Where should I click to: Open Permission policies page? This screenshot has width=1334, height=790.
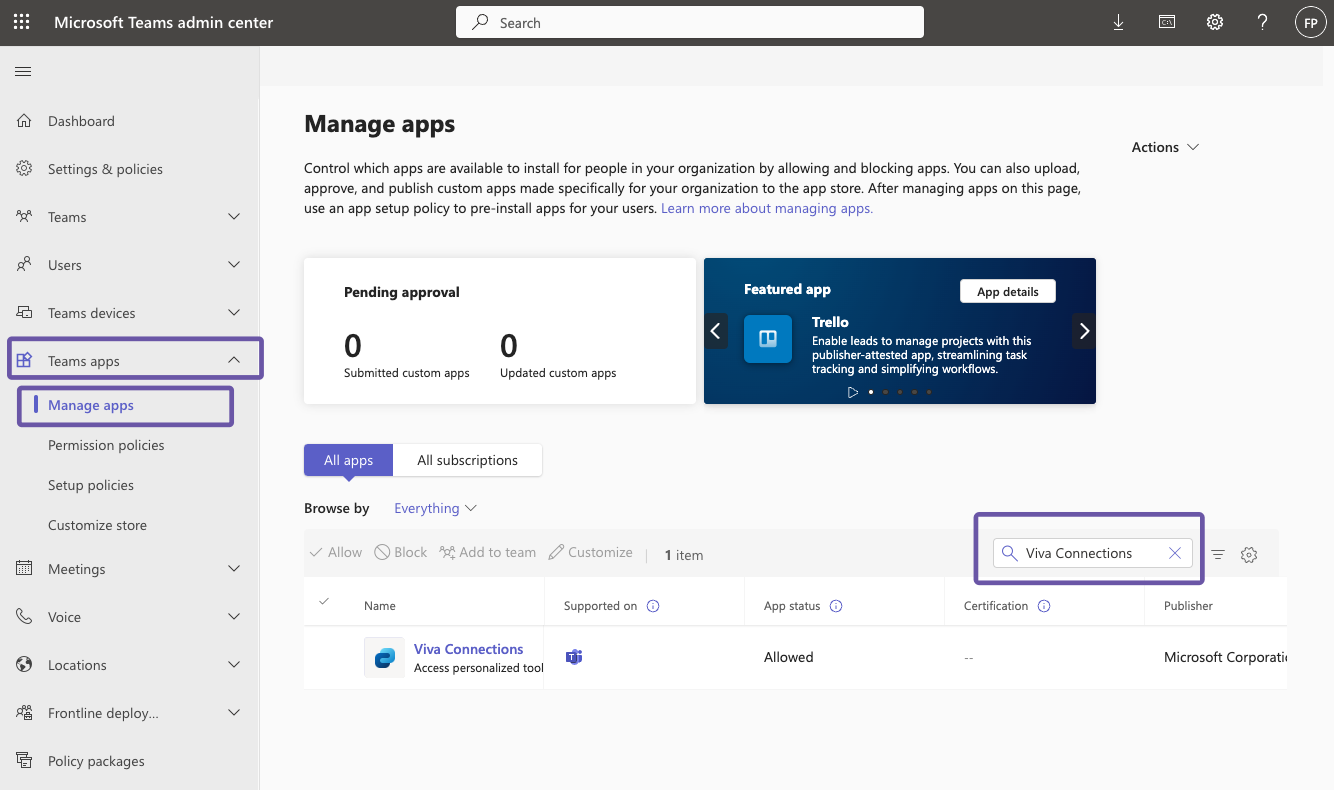[106, 445]
